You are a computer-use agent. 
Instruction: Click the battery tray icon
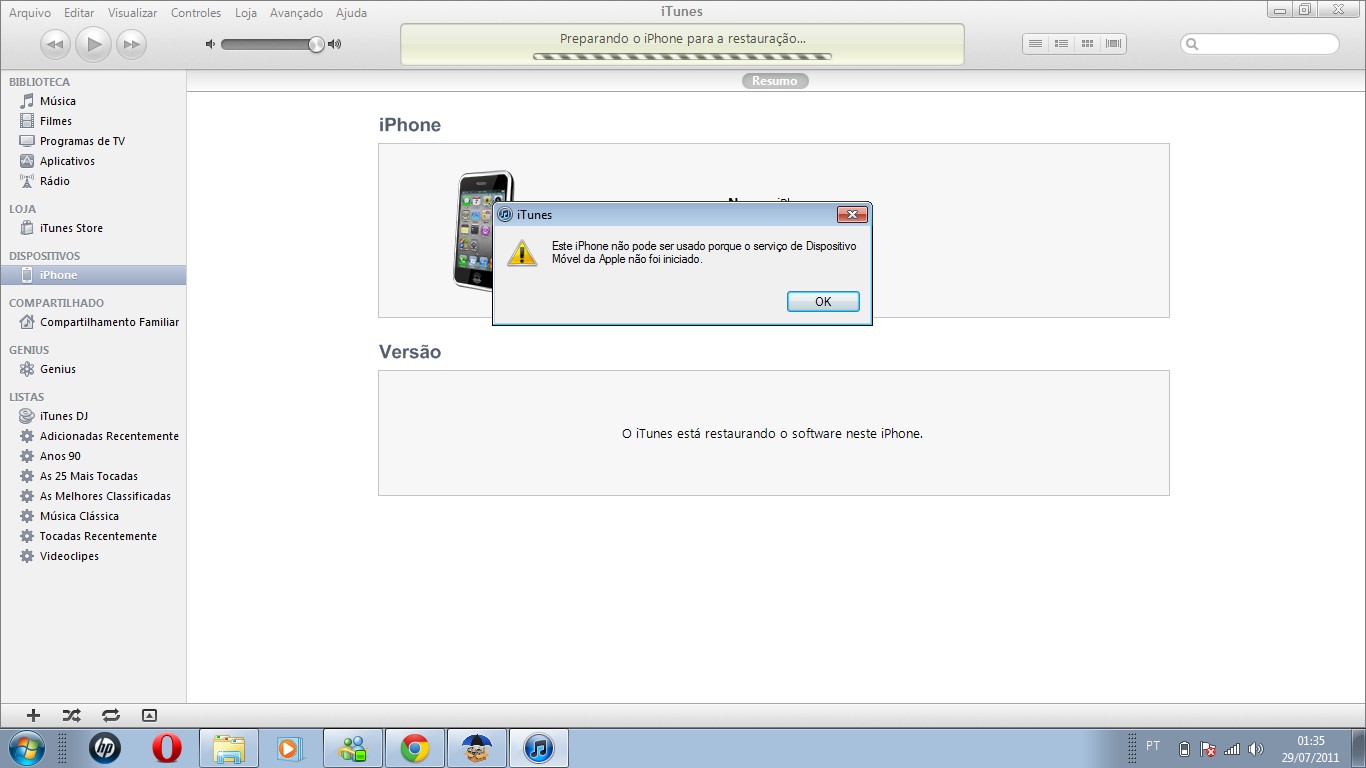(1185, 749)
